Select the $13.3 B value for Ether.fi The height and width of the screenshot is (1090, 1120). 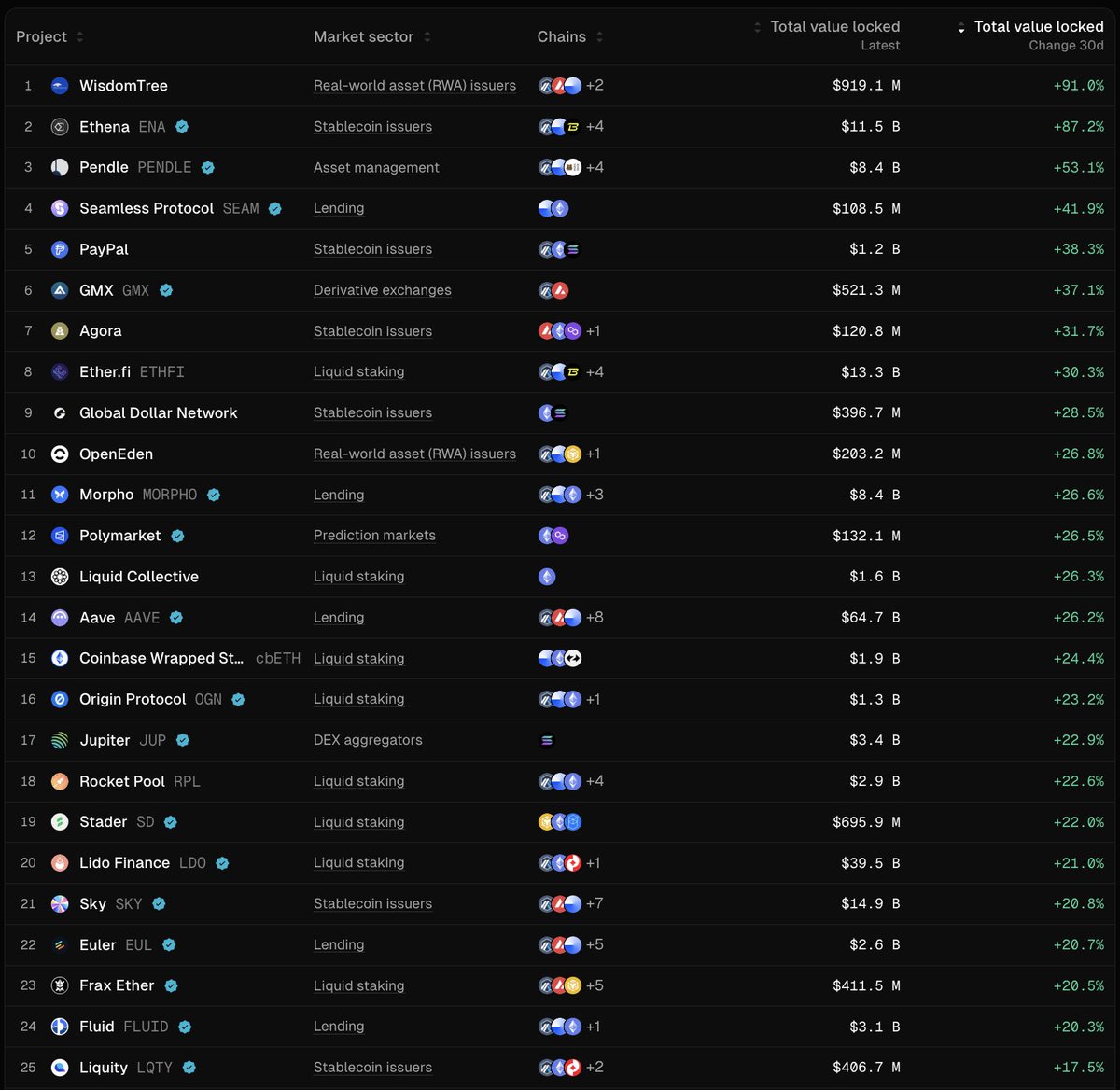click(871, 371)
